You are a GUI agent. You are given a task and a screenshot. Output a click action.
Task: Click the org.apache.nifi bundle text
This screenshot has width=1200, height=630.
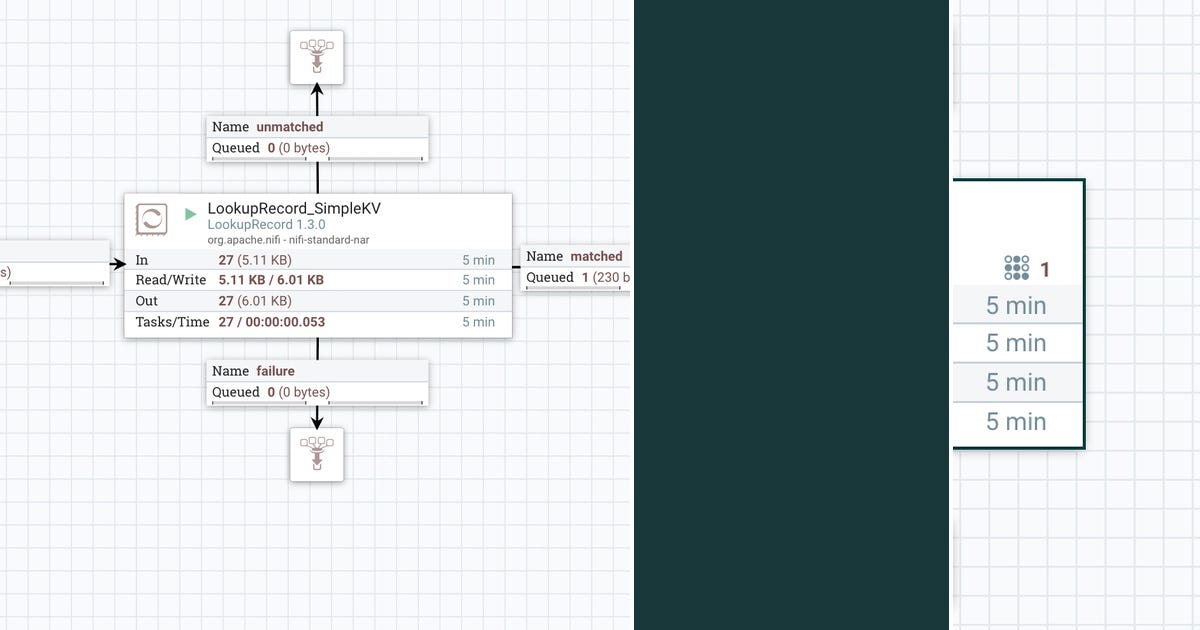coord(288,239)
